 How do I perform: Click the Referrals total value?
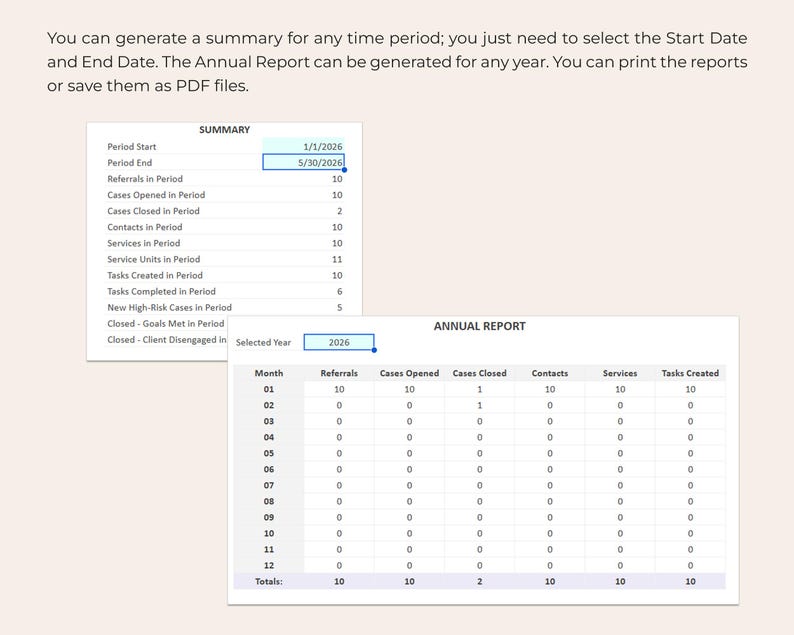click(x=339, y=581)
